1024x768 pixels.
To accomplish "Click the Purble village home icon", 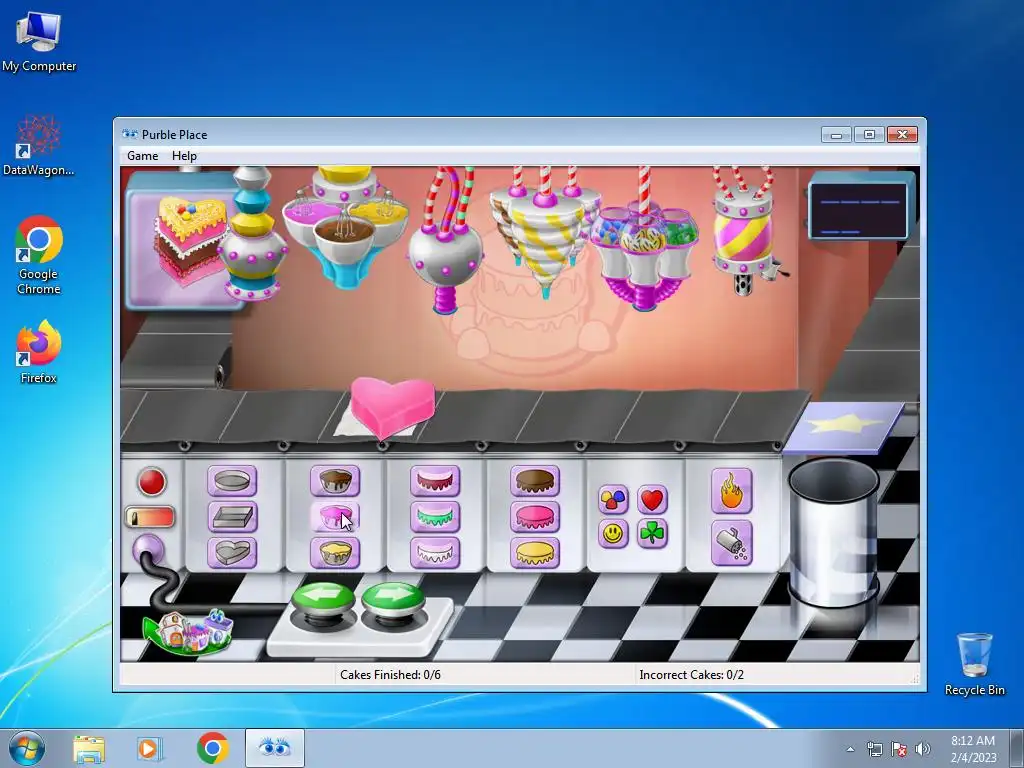I will pos(189,631).
